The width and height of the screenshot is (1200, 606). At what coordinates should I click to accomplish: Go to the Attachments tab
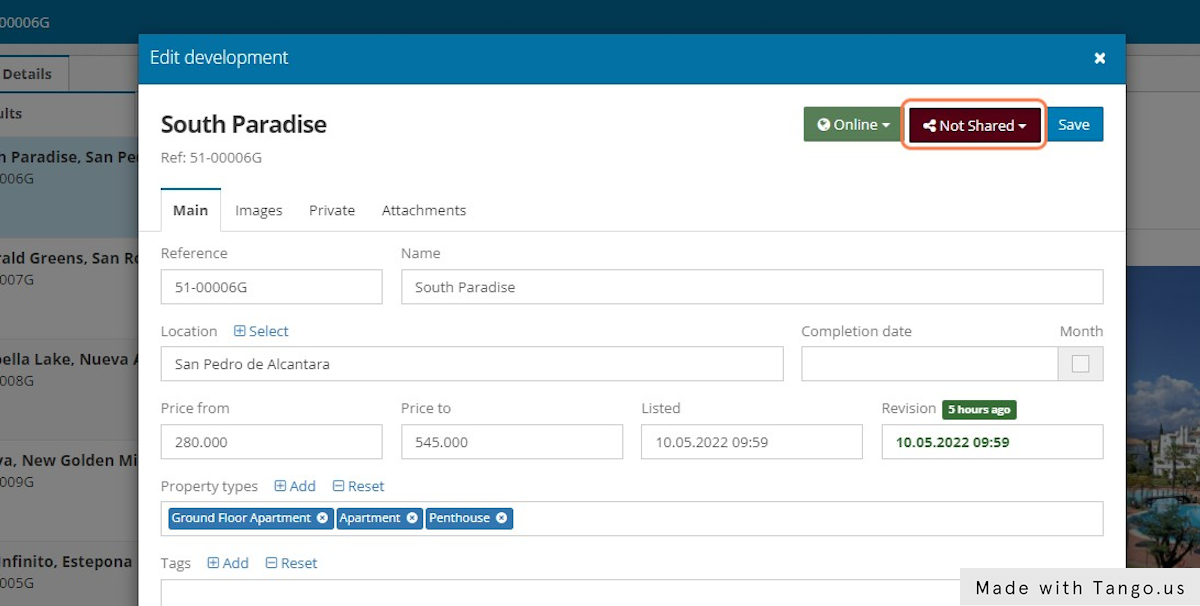(424, 210)
